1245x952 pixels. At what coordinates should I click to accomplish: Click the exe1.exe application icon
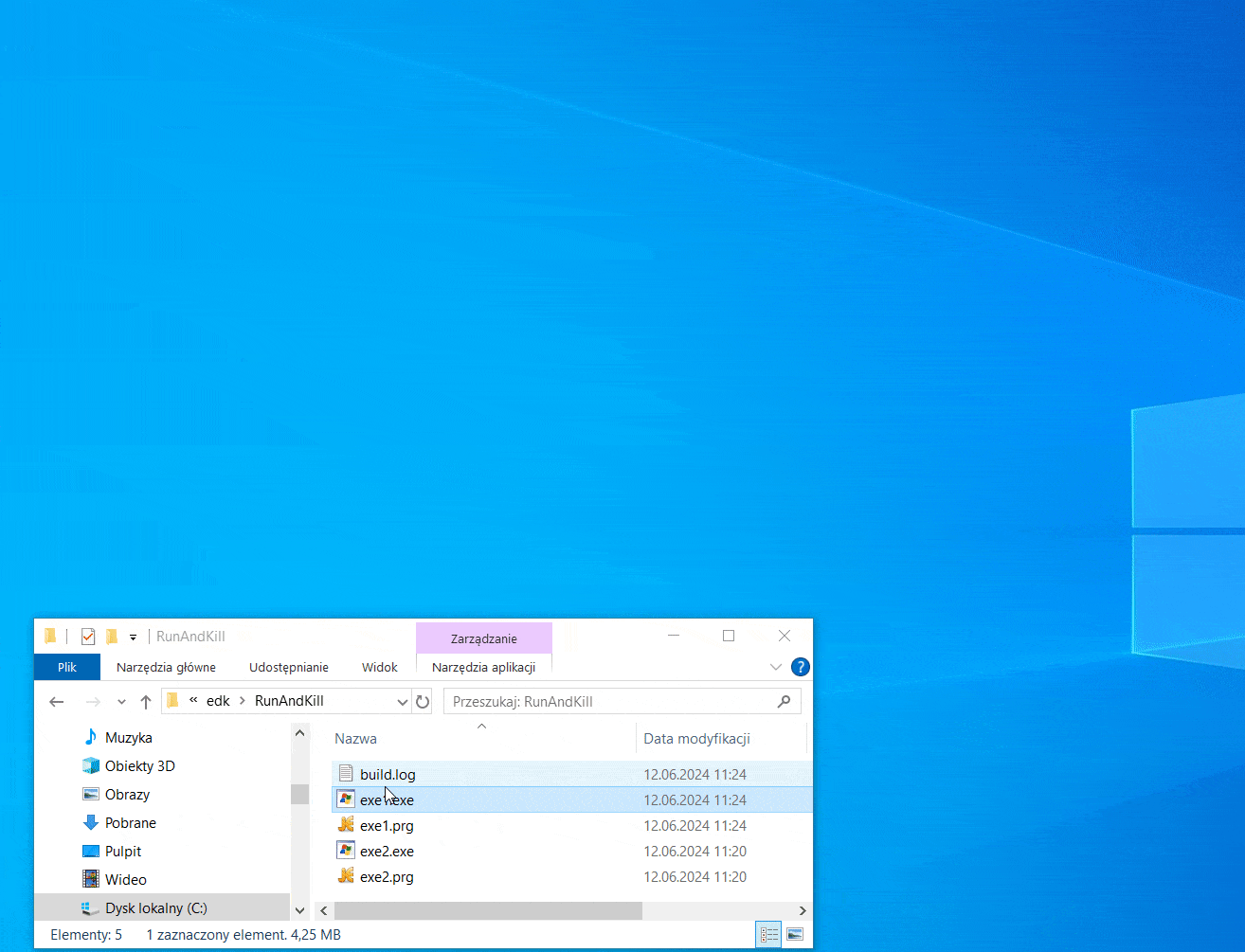point(346,799)
